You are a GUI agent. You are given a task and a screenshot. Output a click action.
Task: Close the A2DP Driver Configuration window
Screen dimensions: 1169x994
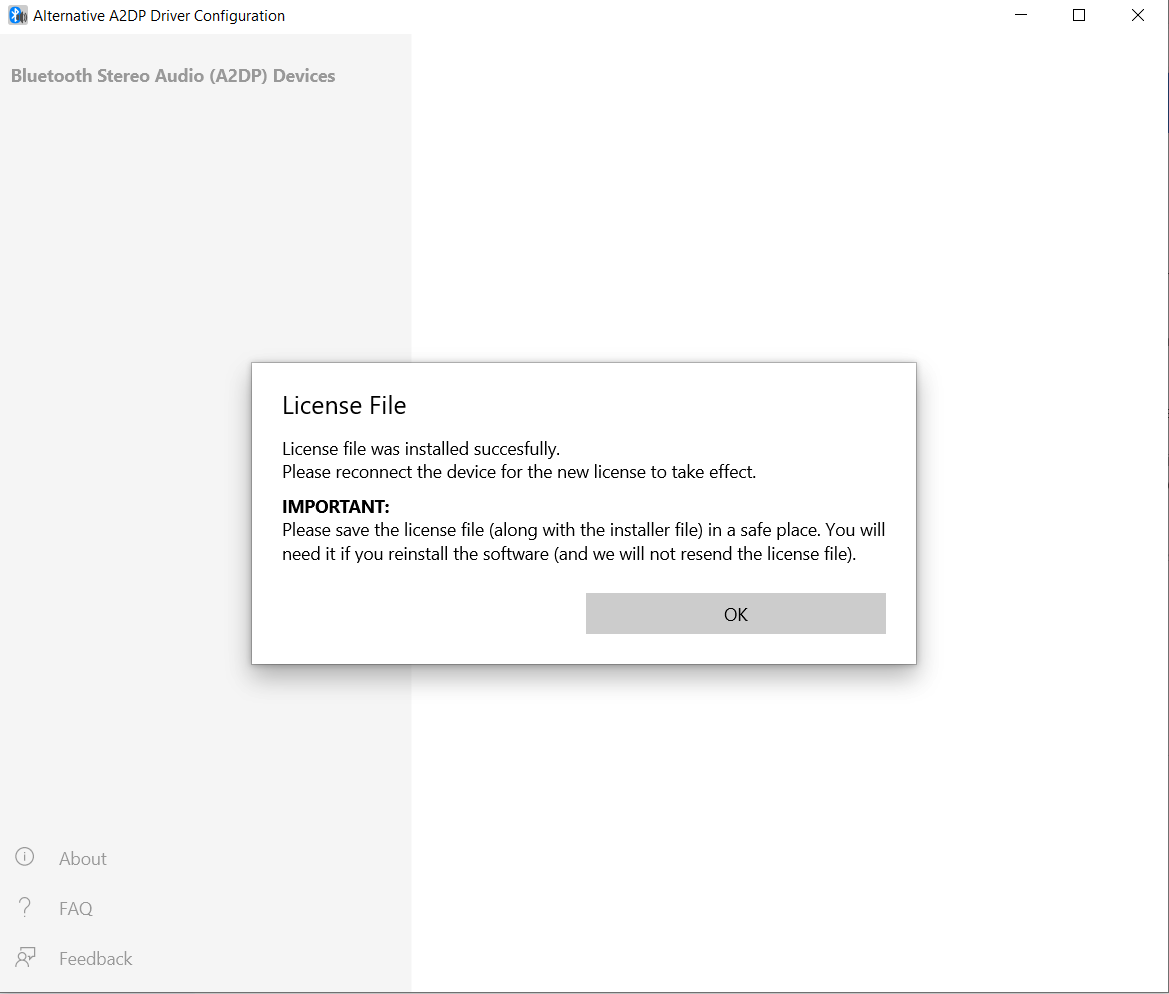pos(1138,15)
